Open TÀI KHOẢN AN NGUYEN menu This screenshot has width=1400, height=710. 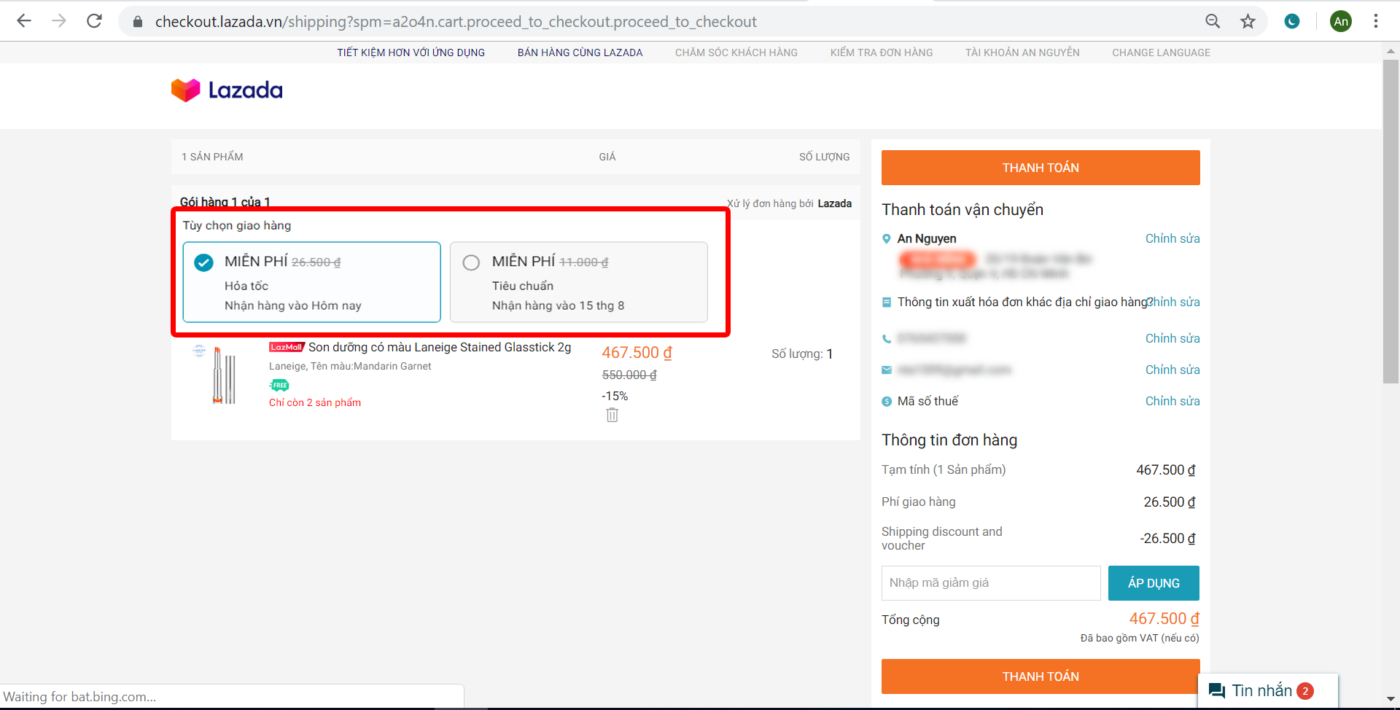point(1022,52)
